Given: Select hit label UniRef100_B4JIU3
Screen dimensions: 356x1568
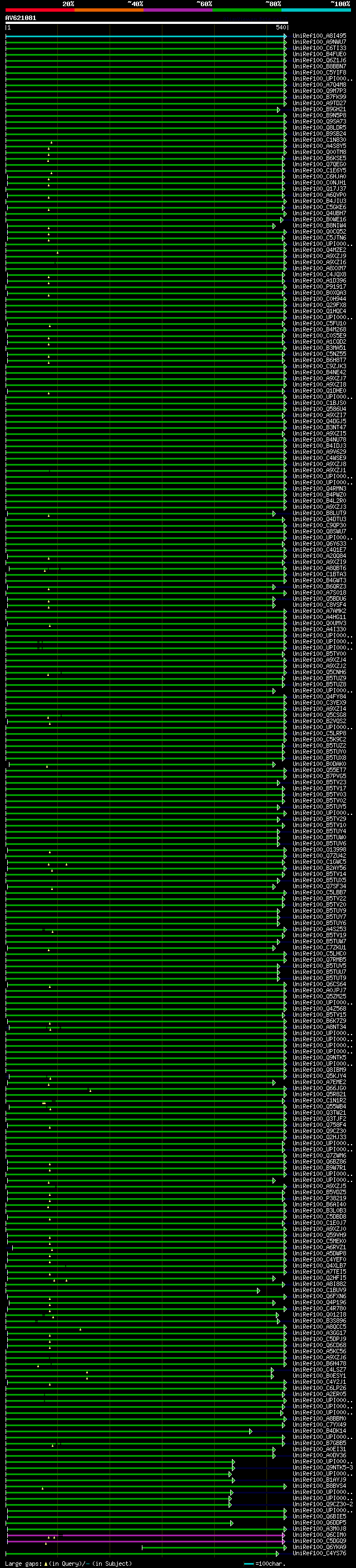Looking at the screenshot, I should click(x=319, y=201).
